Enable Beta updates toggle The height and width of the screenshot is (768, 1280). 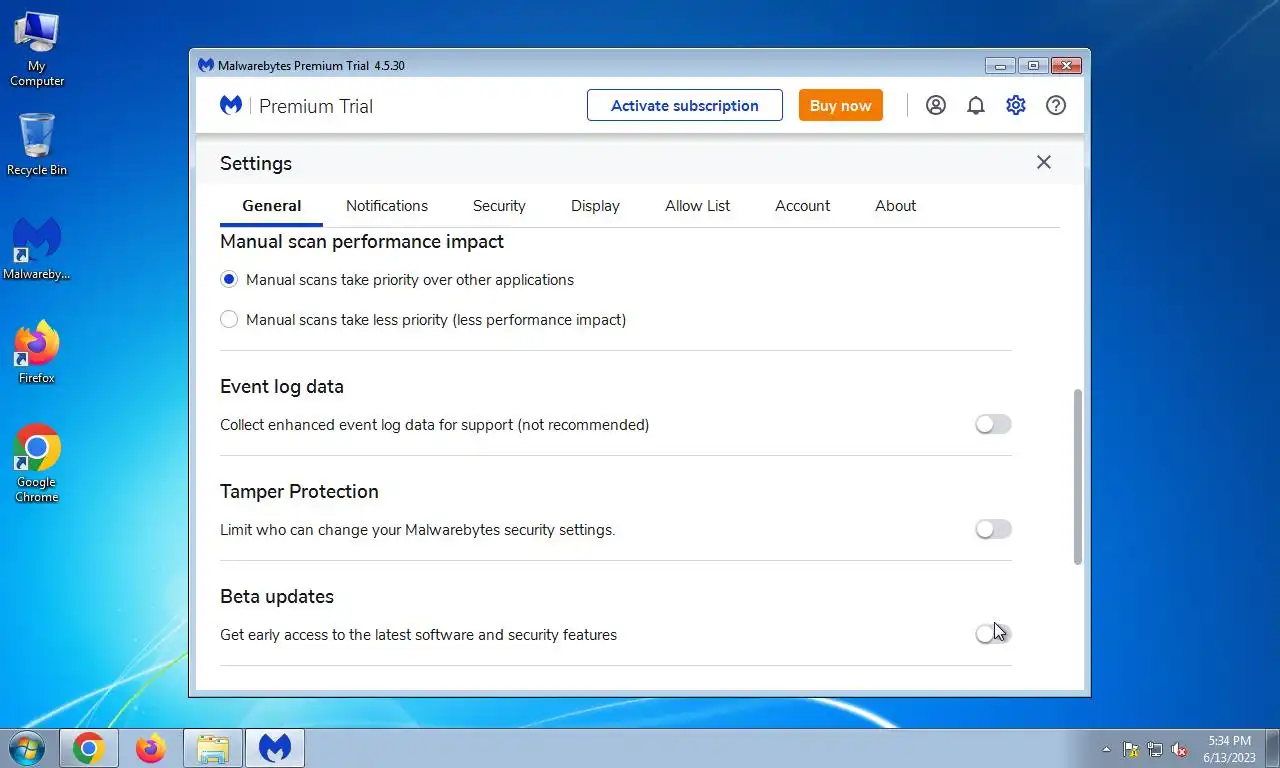[993, 633]
